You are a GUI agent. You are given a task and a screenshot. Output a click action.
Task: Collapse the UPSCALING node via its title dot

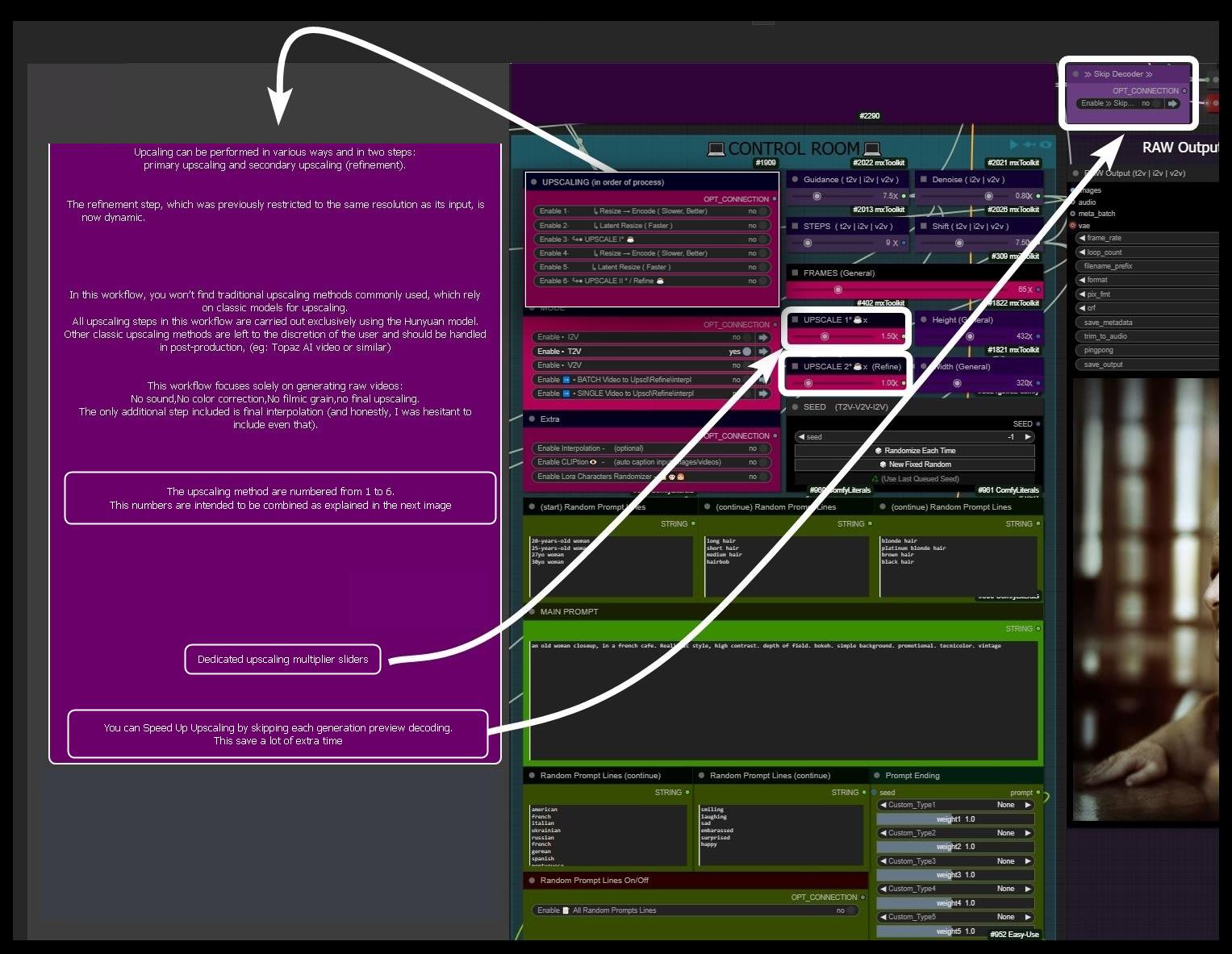pos(533,182)
